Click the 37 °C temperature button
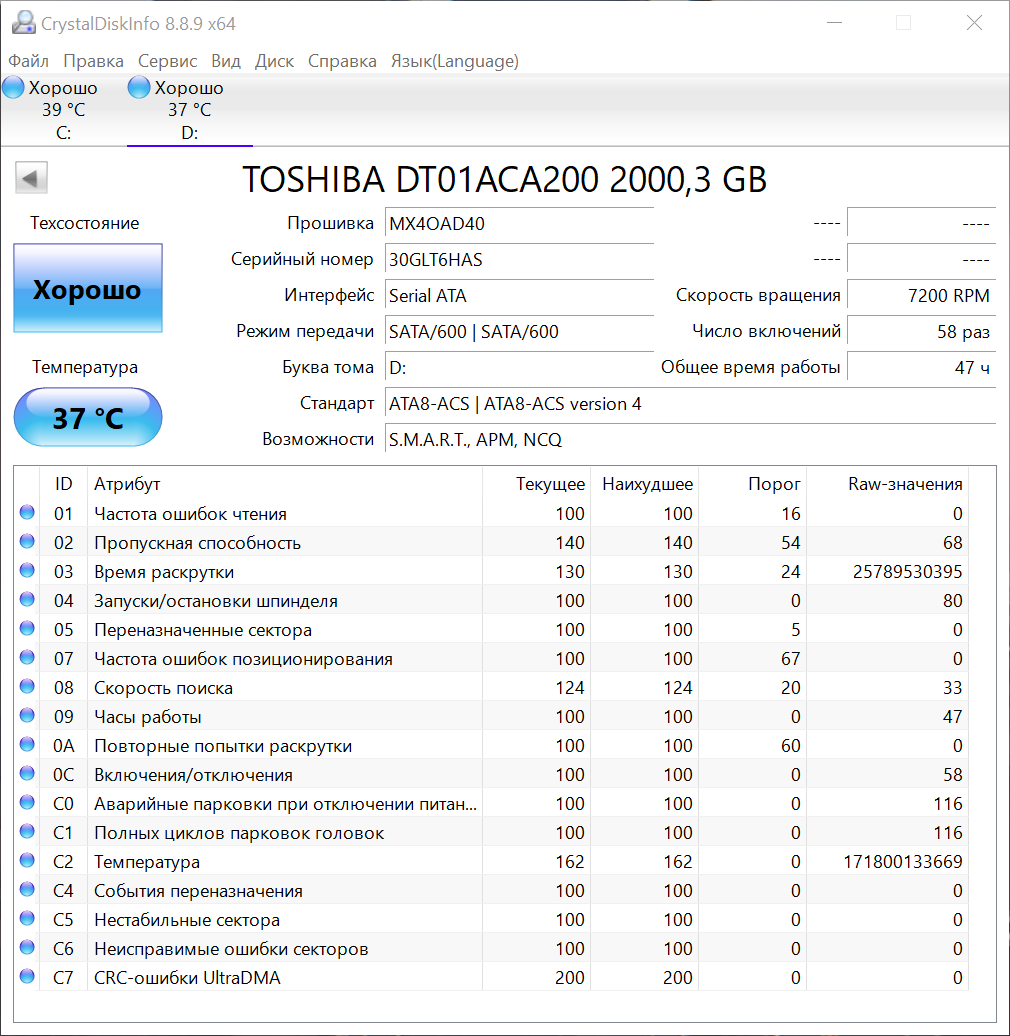Screen dimensions: 1010x1036 coord(87,418)
